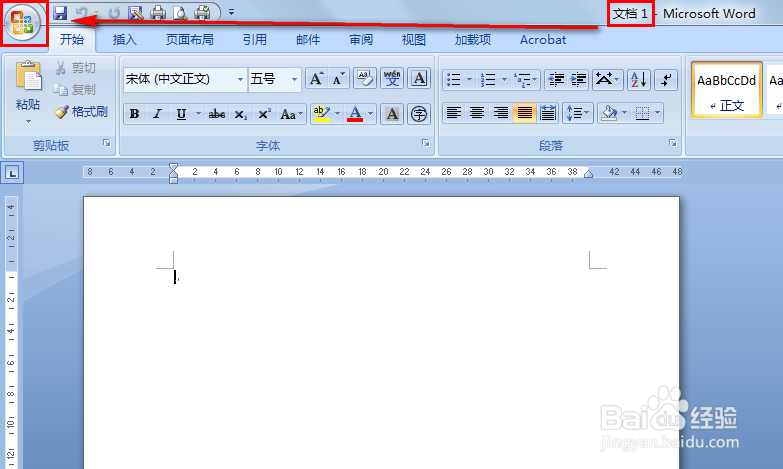Open the Acrobat tab
This screenshot has width=783, height=469.
coord(543,39)
